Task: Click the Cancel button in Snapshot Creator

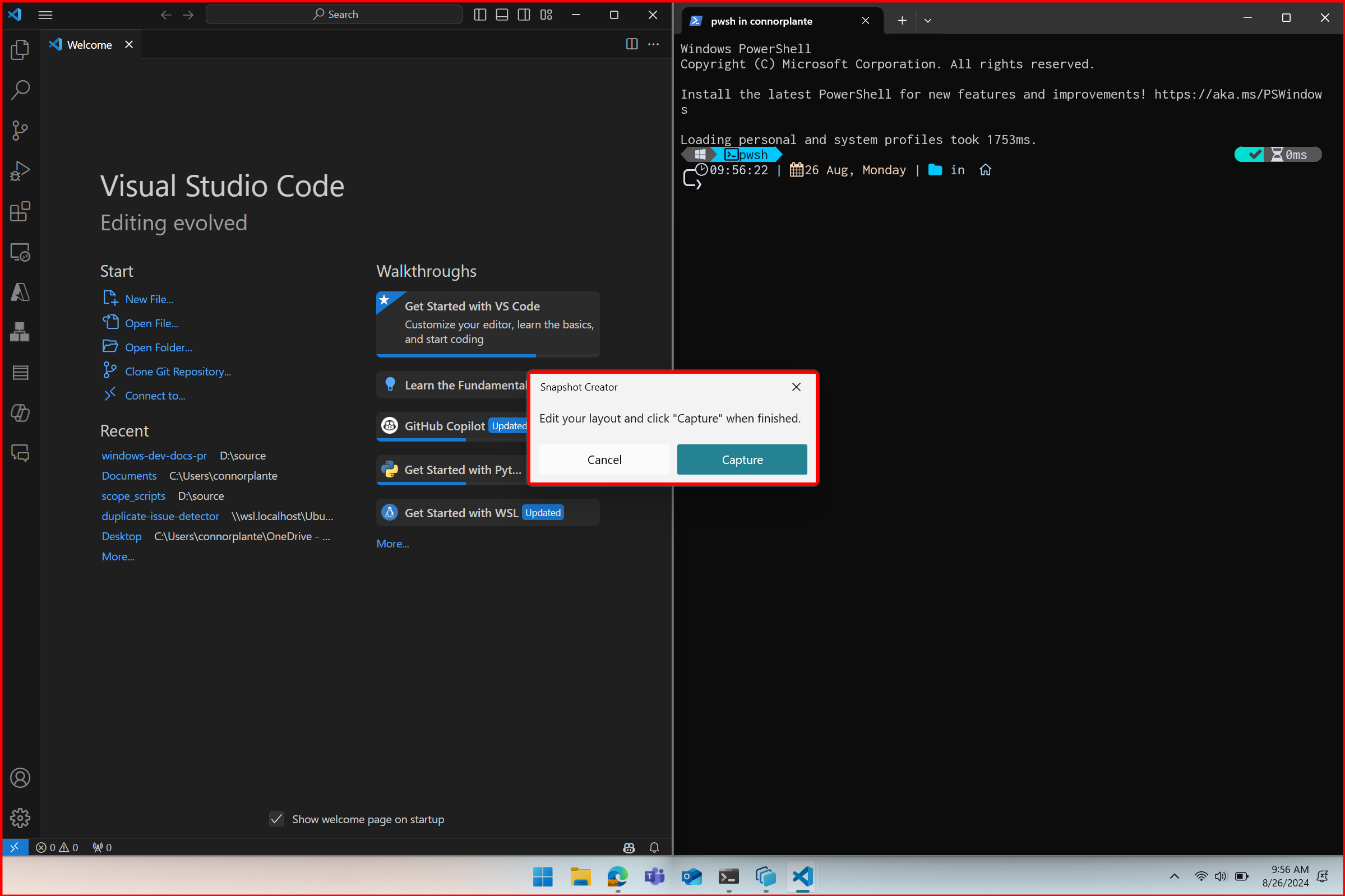Action: [604, 458]
